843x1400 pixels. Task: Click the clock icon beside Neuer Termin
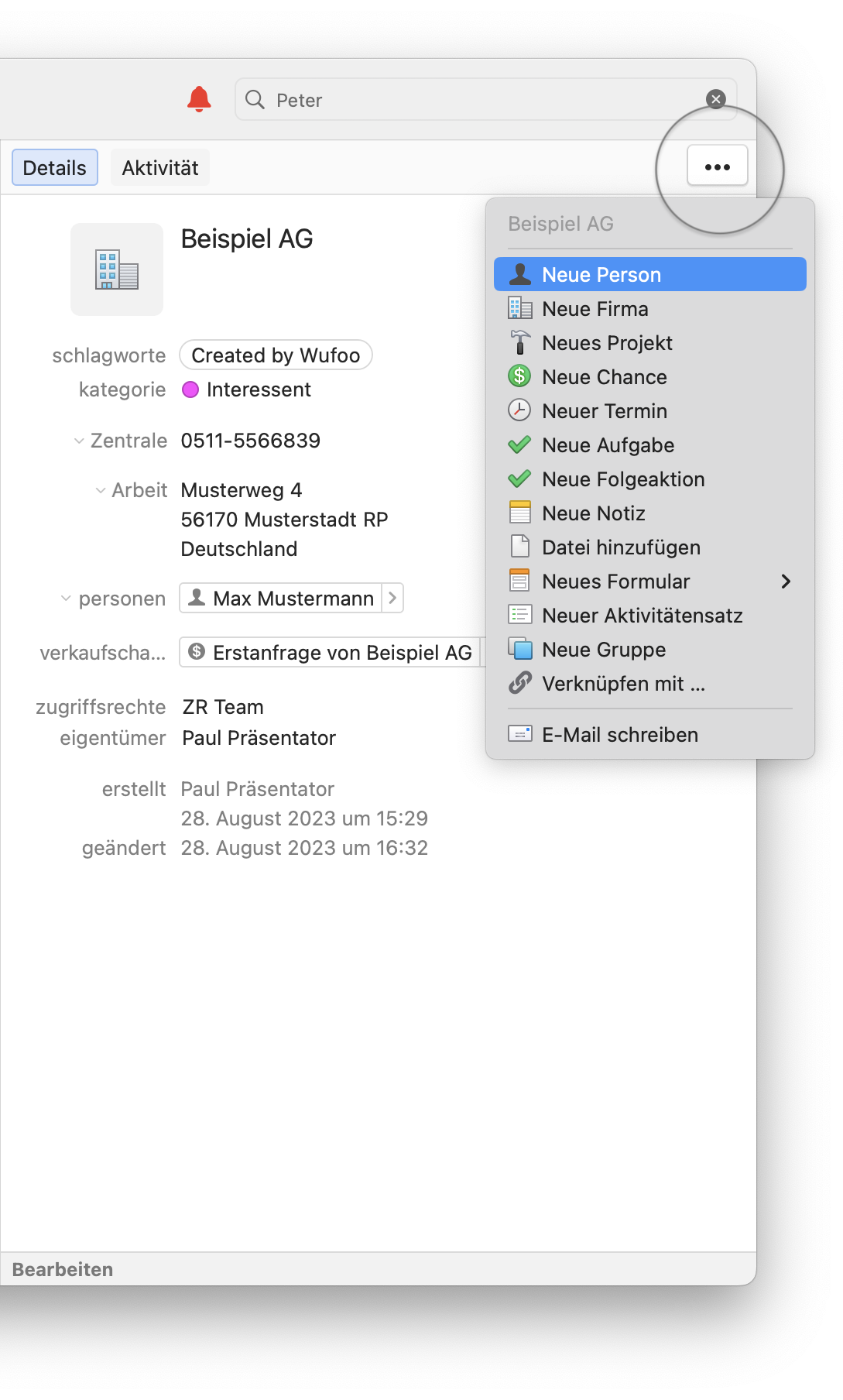pos(519,411)
